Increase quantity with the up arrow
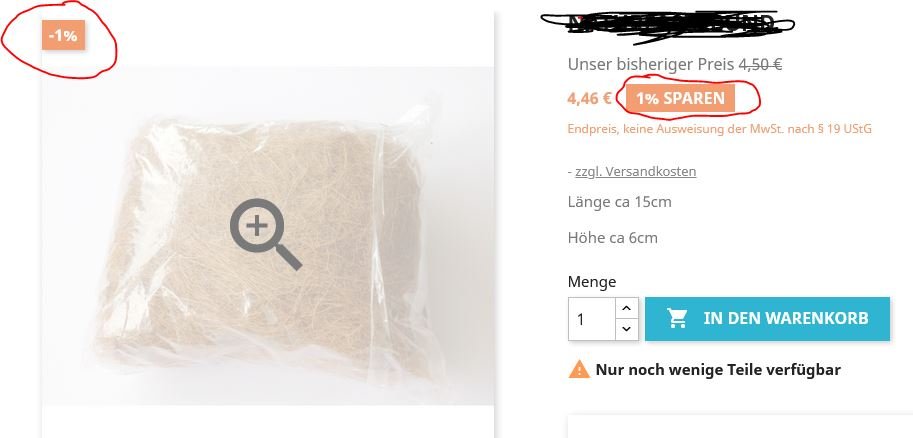Image resolution: width=913 pixels, height=438 pixels. pyautogui.click(x=626, y=308)
